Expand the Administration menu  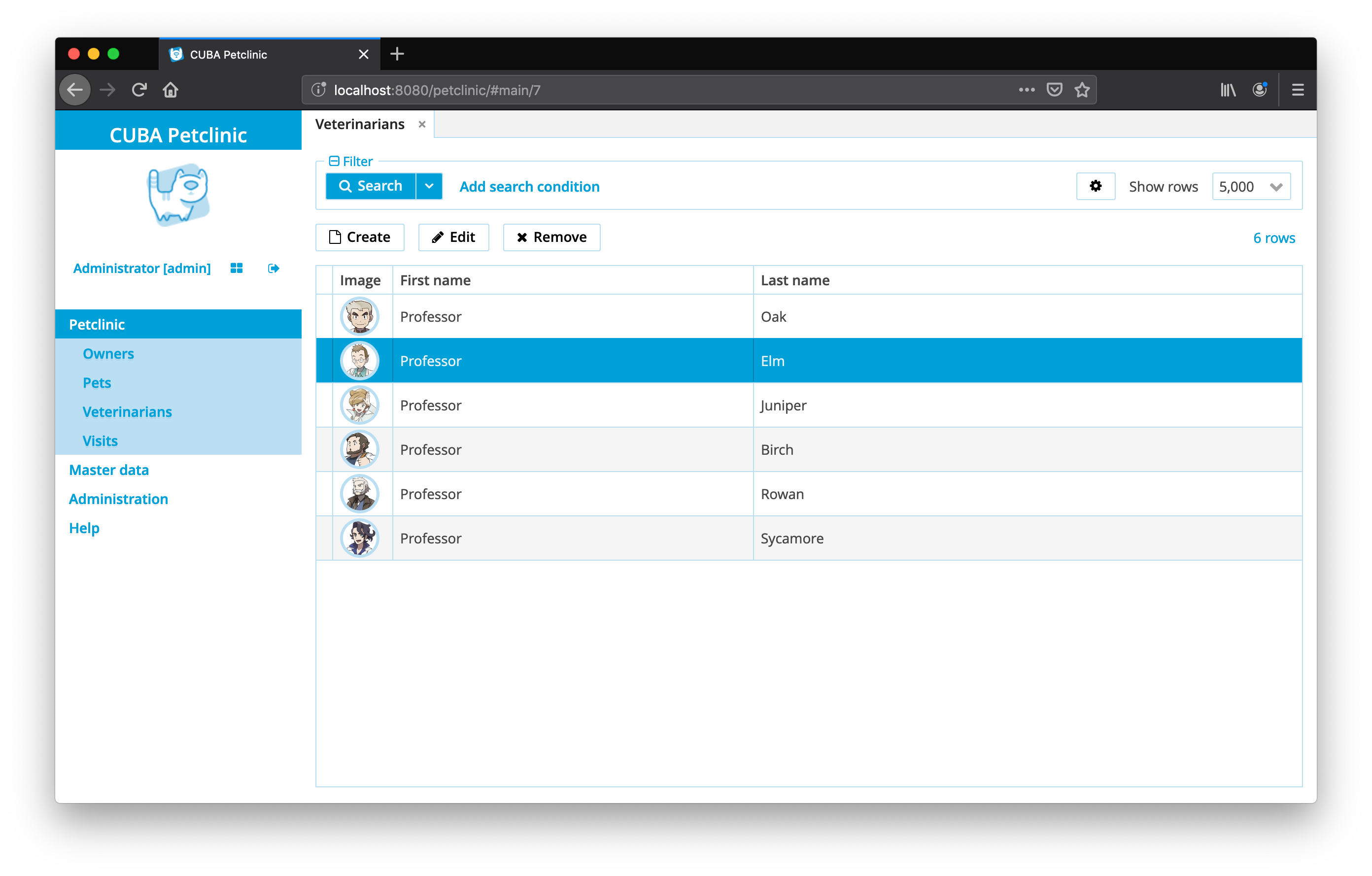[x=118, y=499]
